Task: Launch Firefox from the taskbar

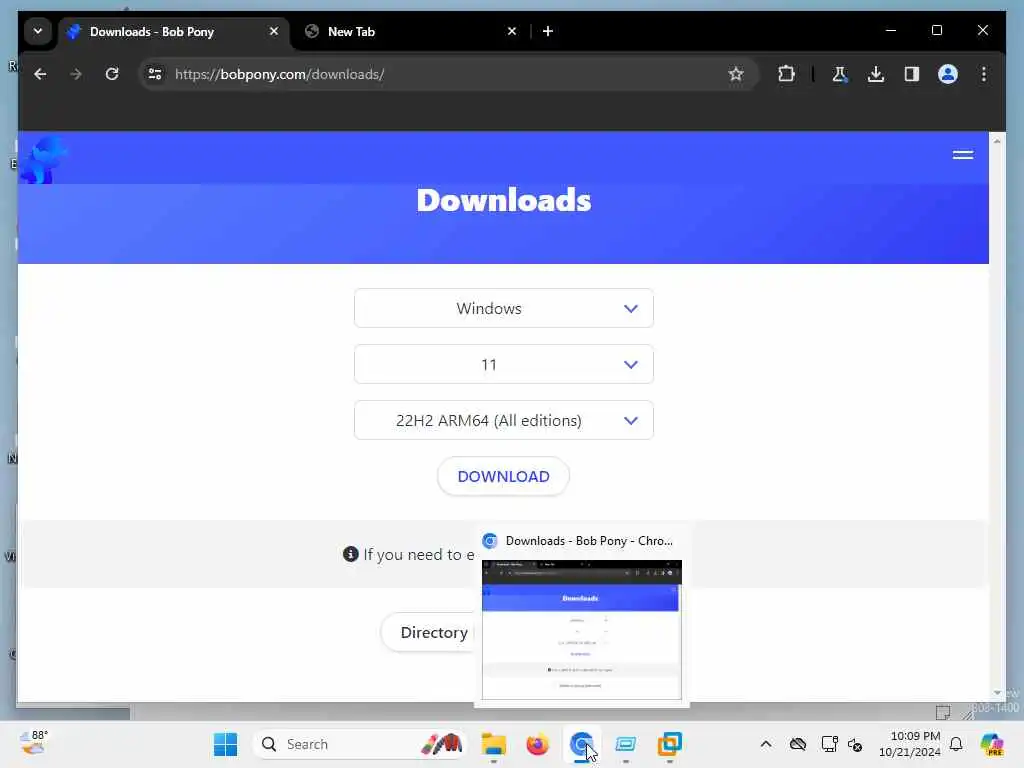Action: point(537,744)
